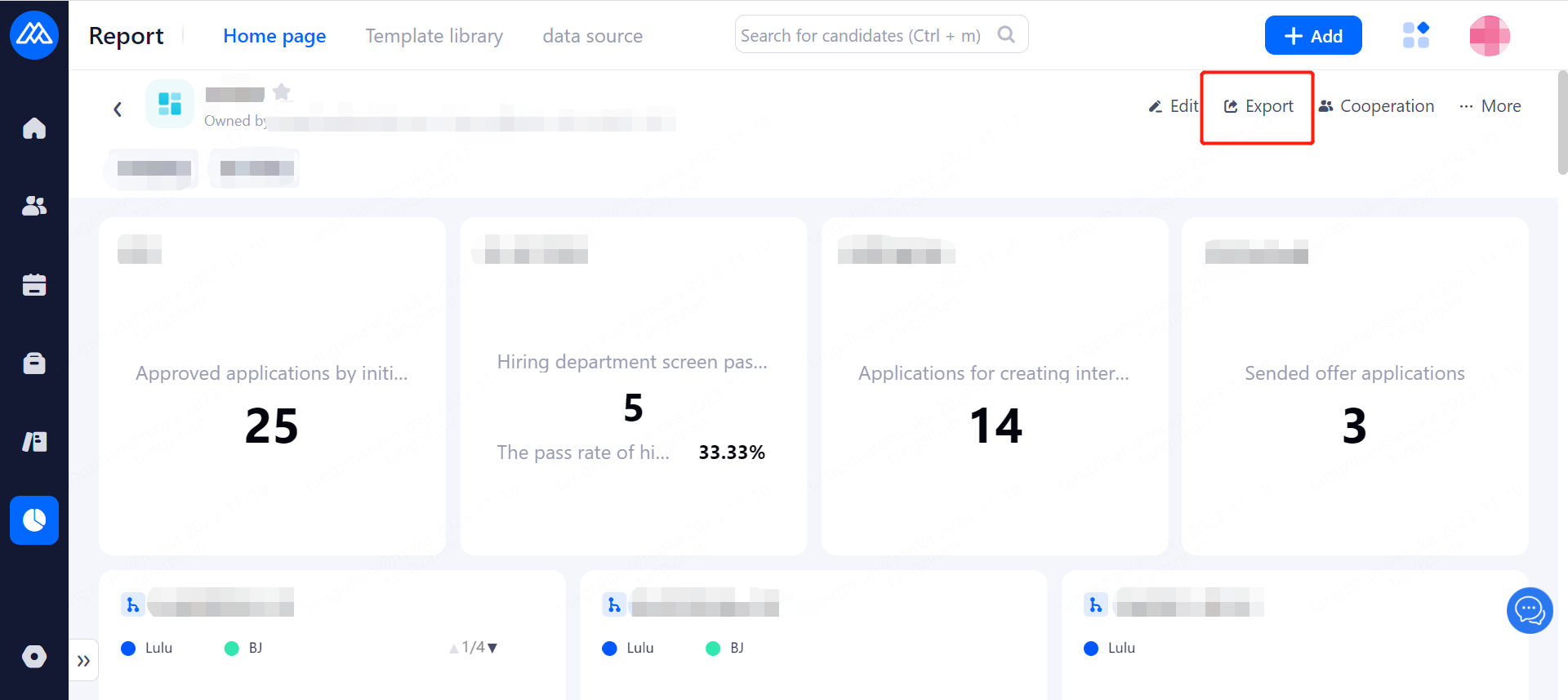Image resolution: width=1568 pixels, height=700 pixels.
Task: Click the dashboard tile icon next to title
Action: [170, 104]
